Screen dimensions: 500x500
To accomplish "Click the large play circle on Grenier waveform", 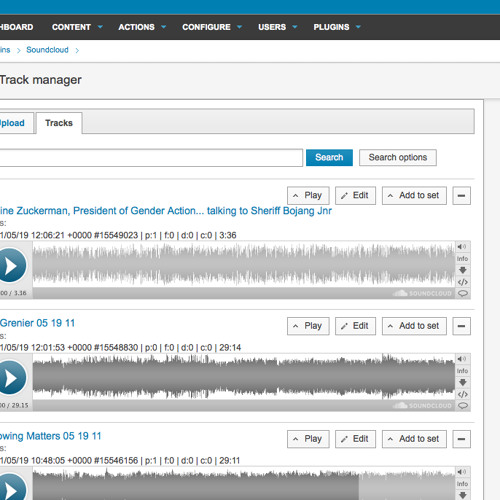I will point(11,378).
